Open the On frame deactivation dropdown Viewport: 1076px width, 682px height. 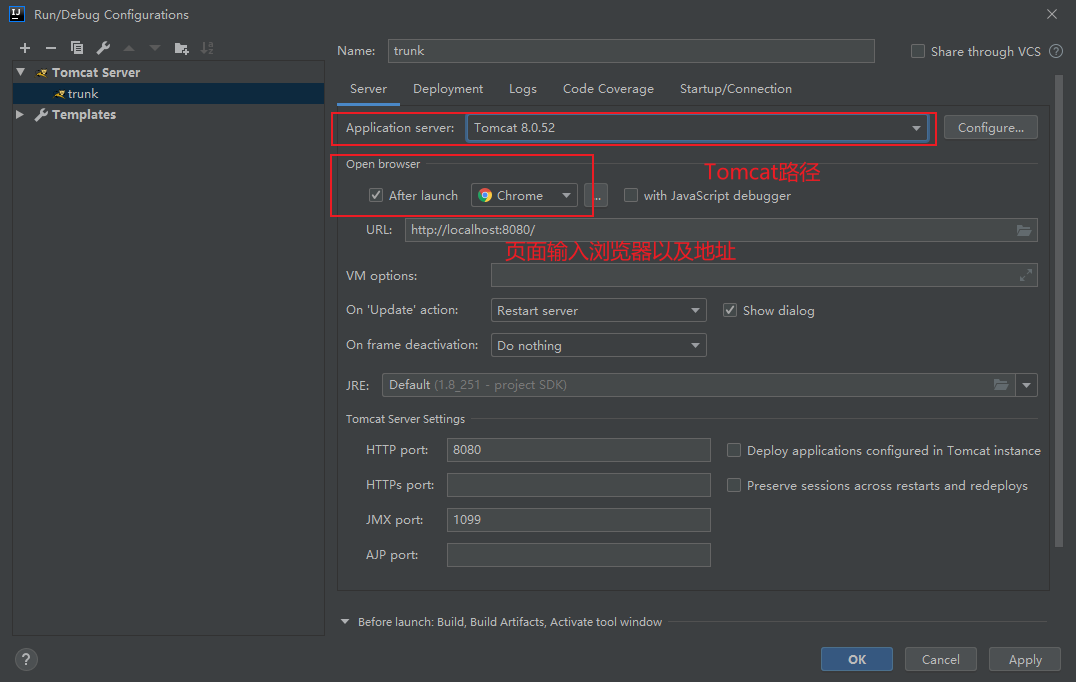click(x=598, y=345)
